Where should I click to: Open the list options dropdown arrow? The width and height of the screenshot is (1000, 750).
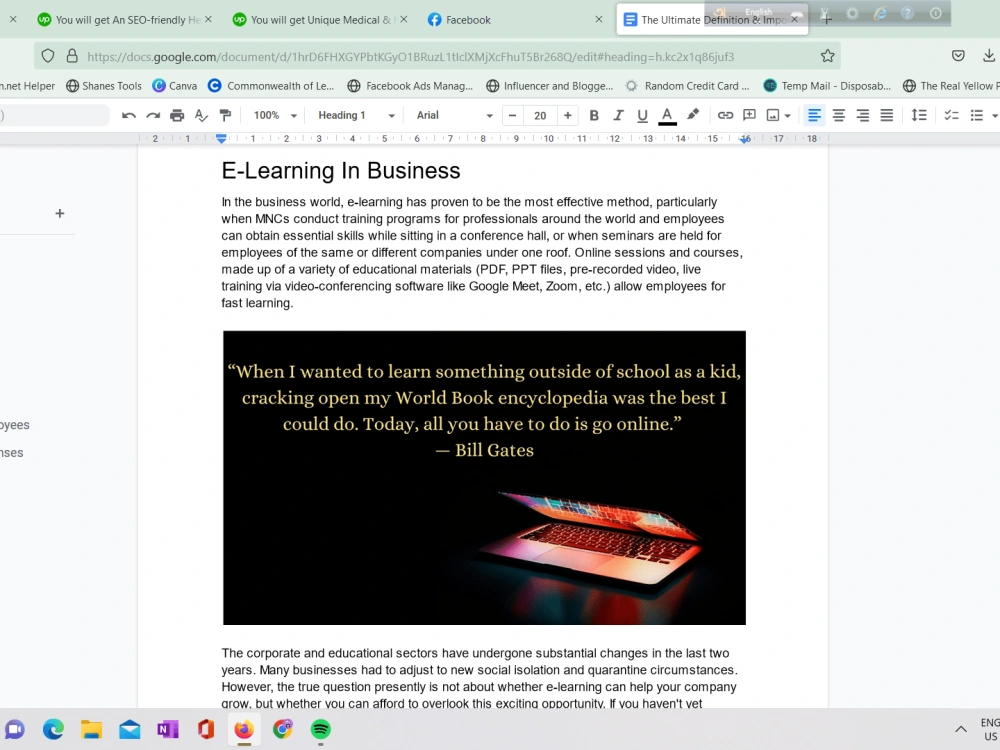tap(994, 116)
